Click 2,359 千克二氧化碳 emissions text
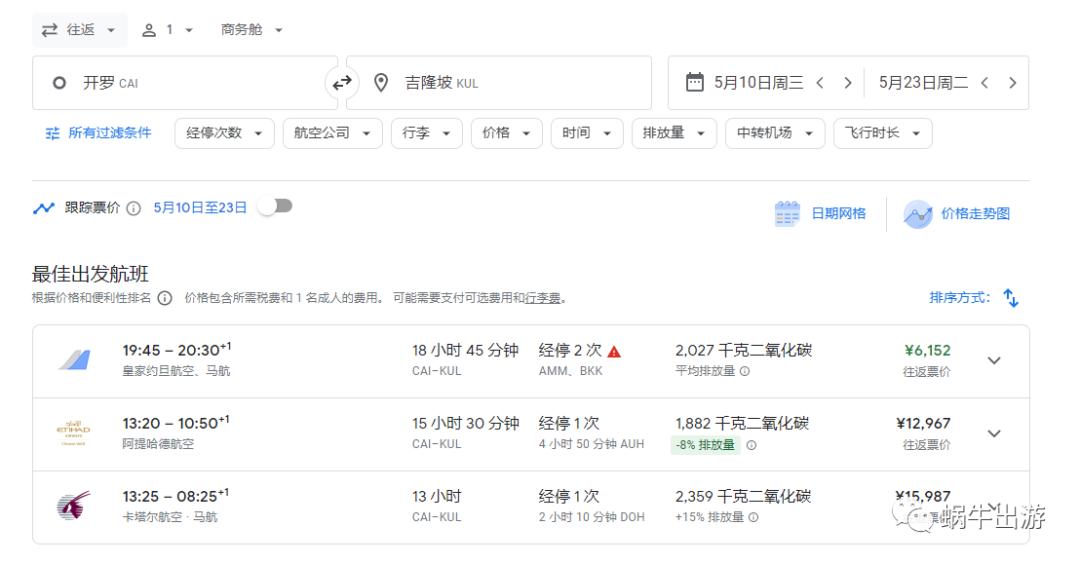1080x564 pixels. click(743, 497)
